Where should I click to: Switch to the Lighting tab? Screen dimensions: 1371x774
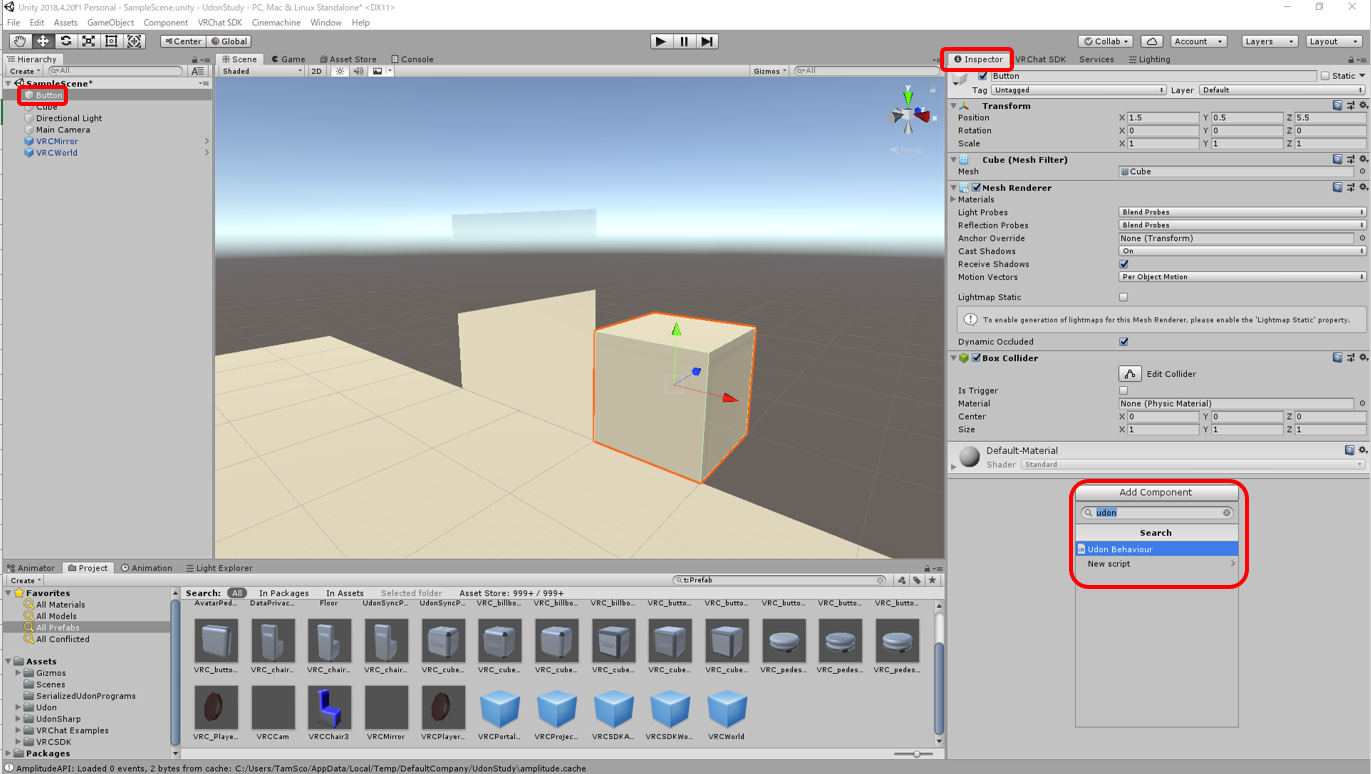(x=1149, y=59)
